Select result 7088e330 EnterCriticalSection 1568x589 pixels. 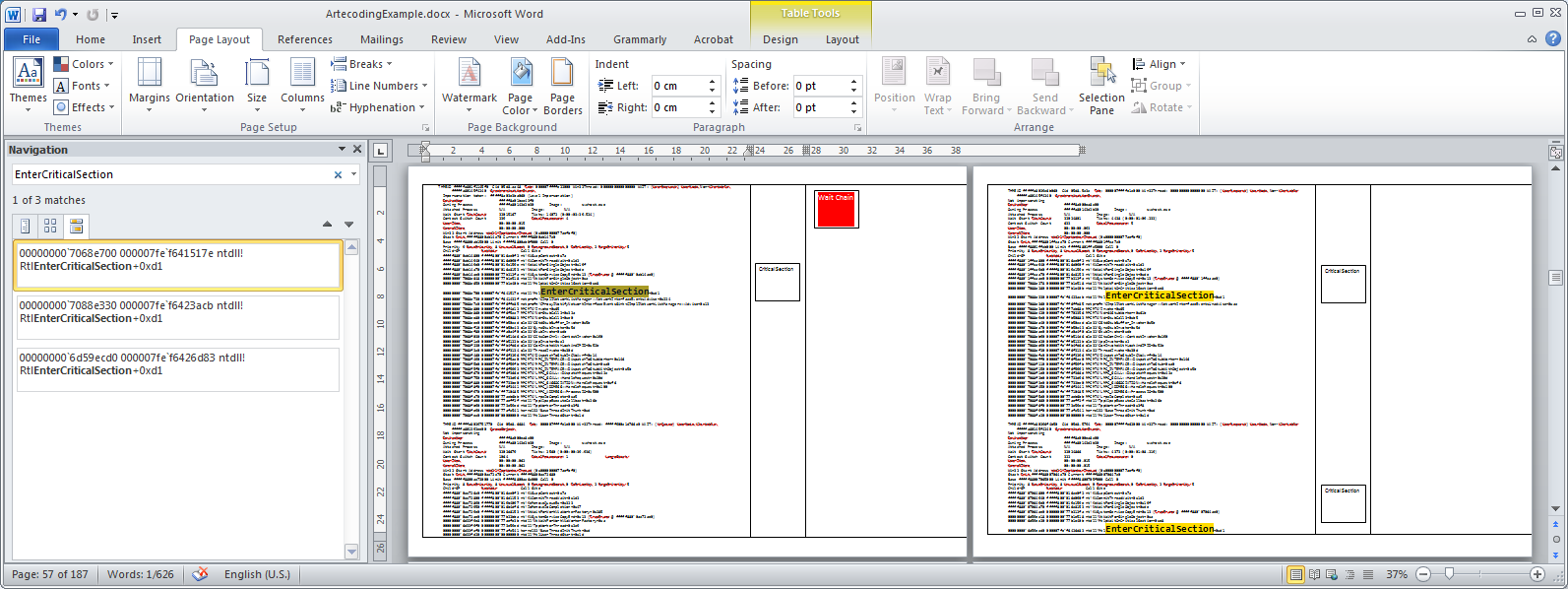tap(178, 318)
